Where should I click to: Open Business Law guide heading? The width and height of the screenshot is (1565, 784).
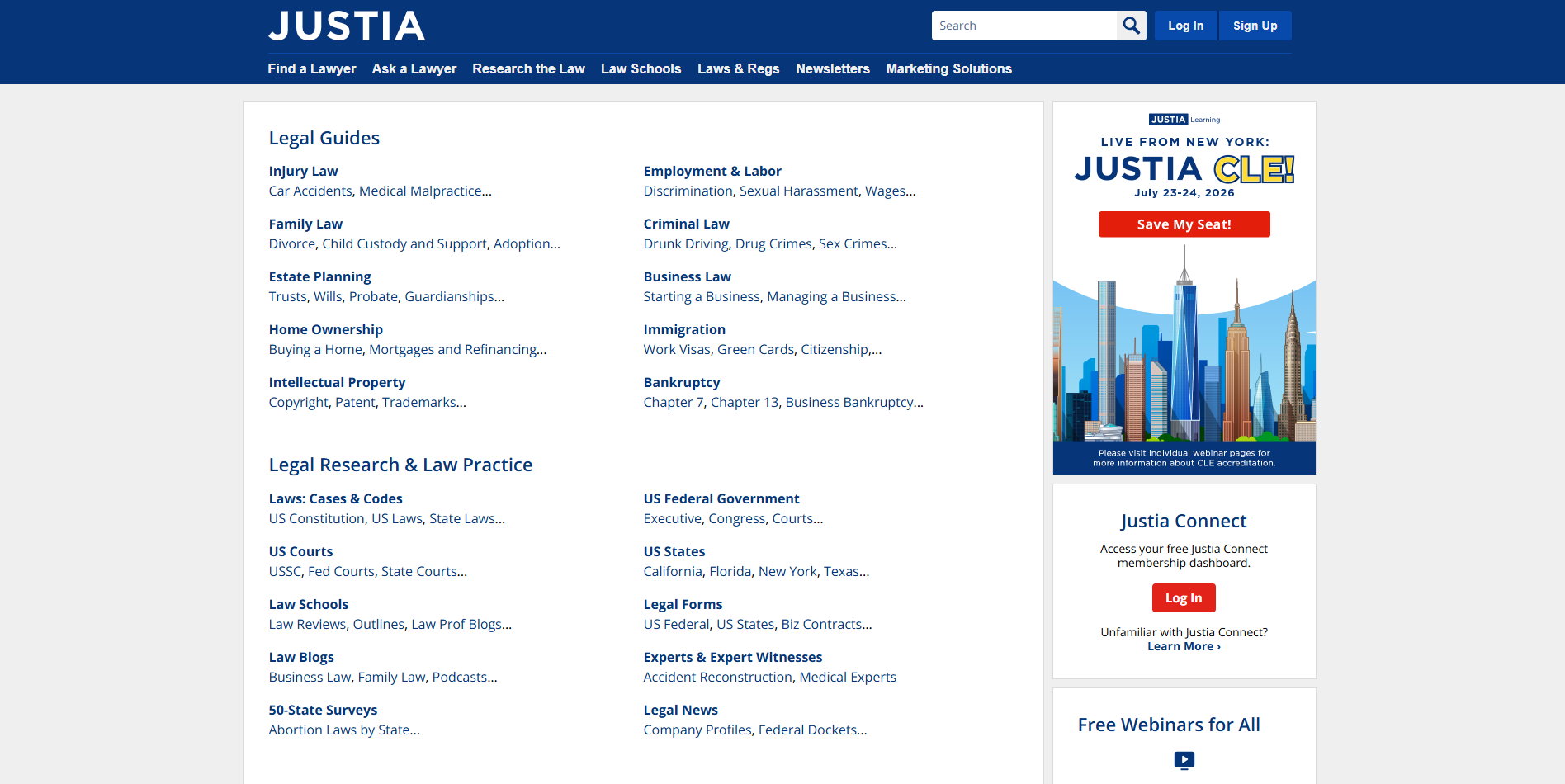[x=688, y=276]
